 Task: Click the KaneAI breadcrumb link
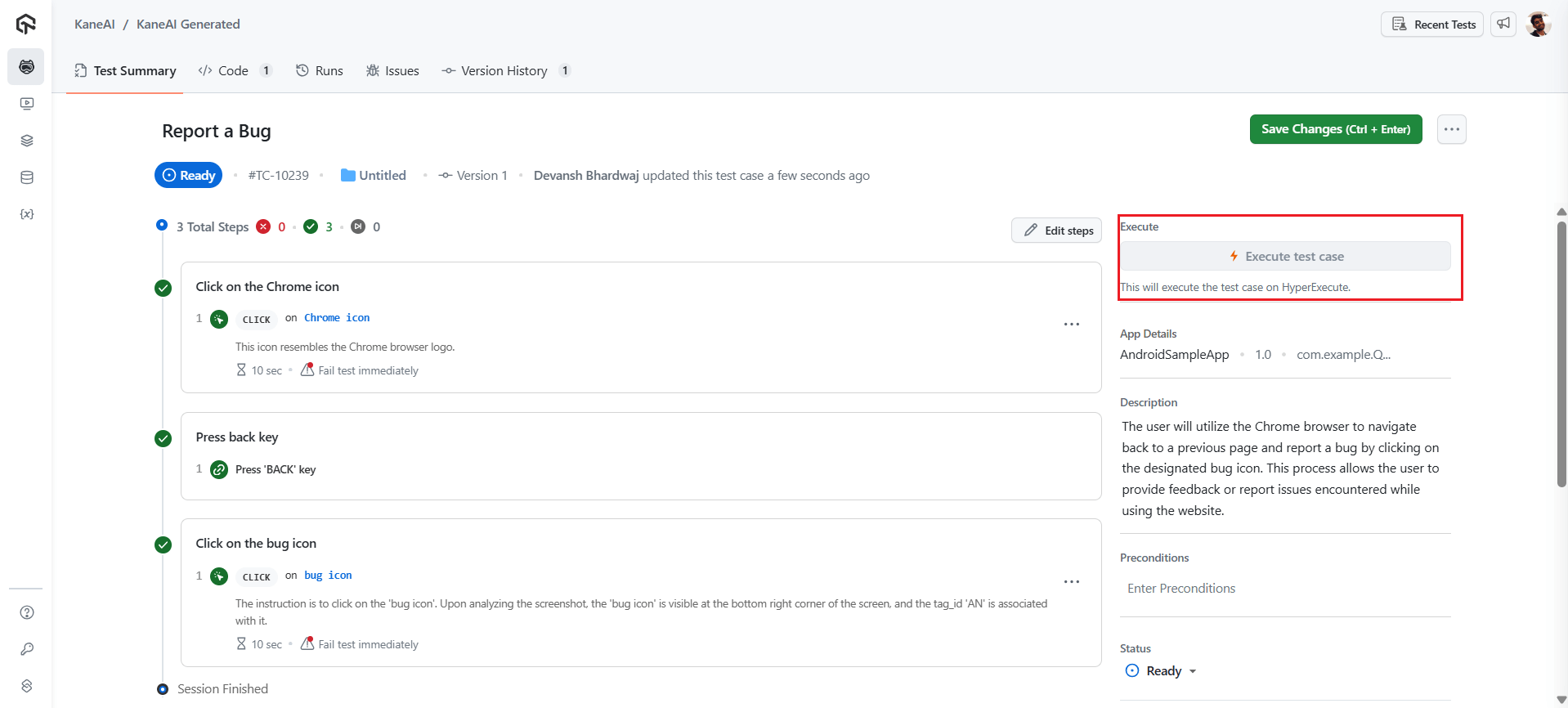pos(94,25)
